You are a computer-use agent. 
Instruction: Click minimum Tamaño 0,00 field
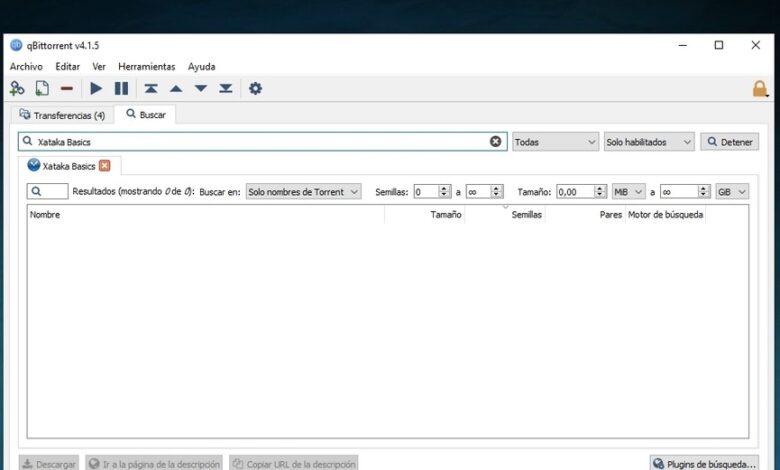[581, 191]
